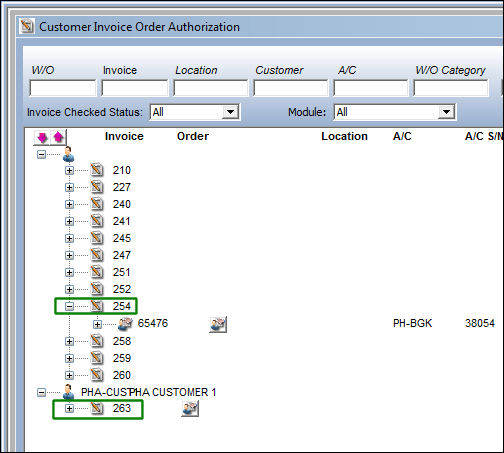
Task: Expand invoice 252 node
Action: 69,289
